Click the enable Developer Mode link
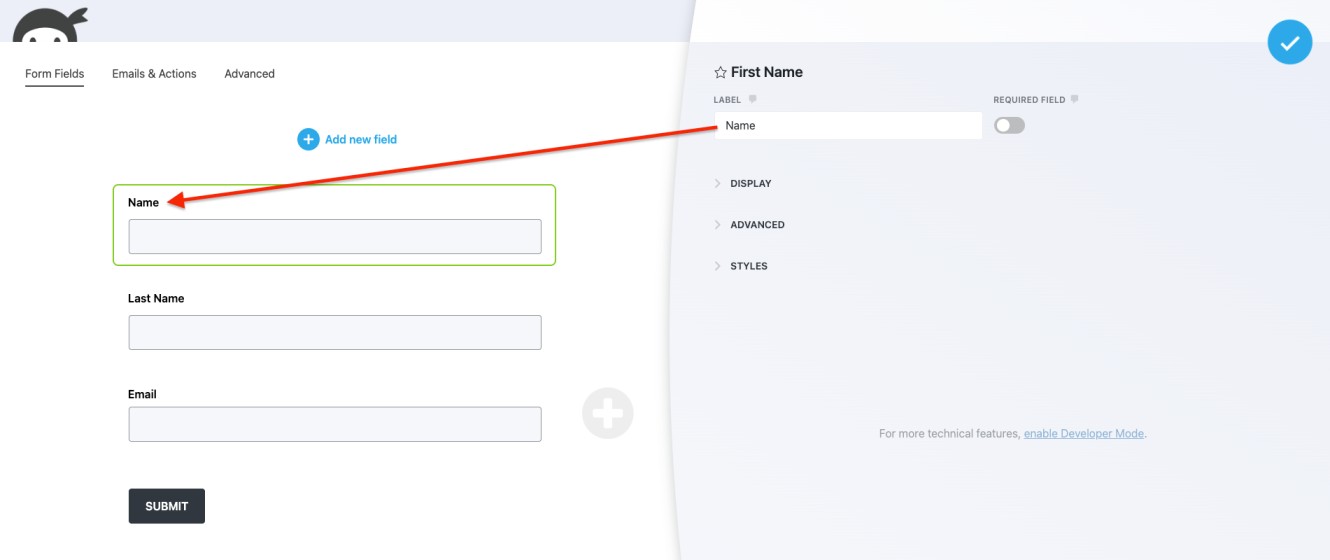Viewport: 1330px width, 560px height. pos(1083,434)
